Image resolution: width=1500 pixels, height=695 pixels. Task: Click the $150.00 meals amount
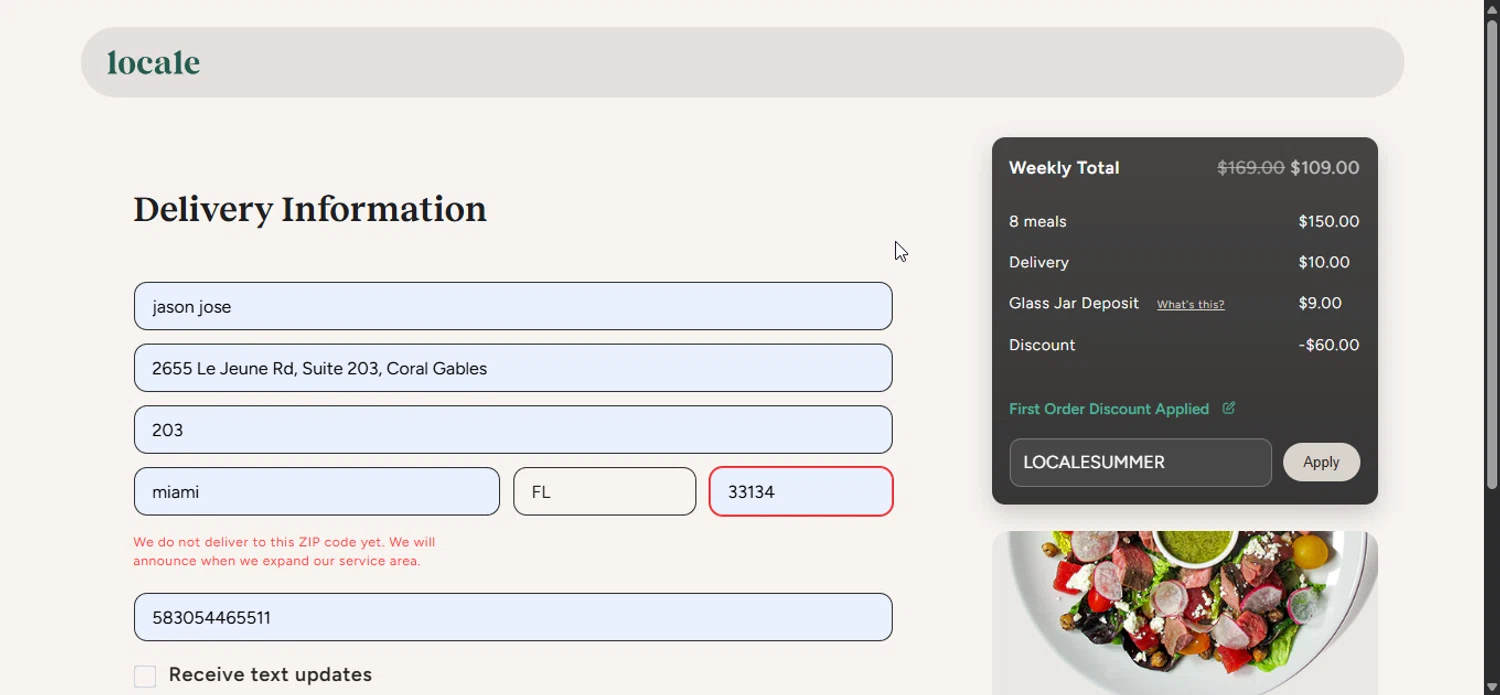1329,222
